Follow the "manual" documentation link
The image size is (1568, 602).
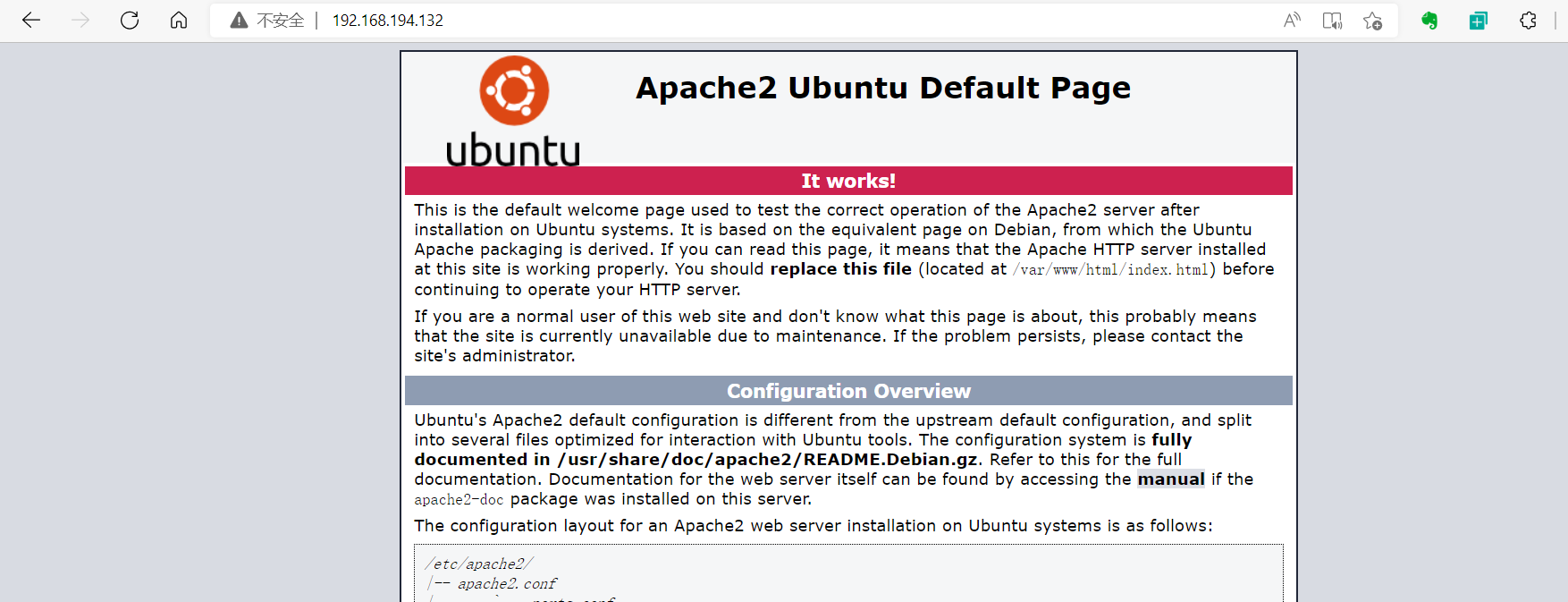click(1171, 479)
